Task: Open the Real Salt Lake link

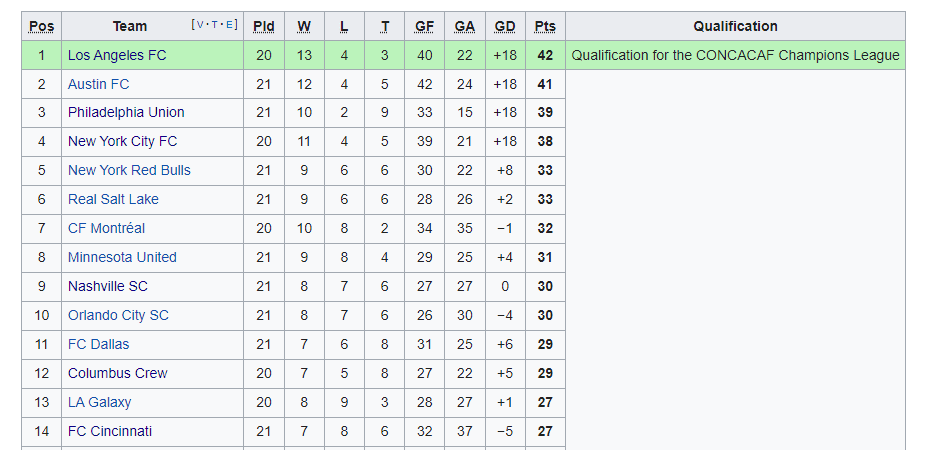Action: coord(113,199)
